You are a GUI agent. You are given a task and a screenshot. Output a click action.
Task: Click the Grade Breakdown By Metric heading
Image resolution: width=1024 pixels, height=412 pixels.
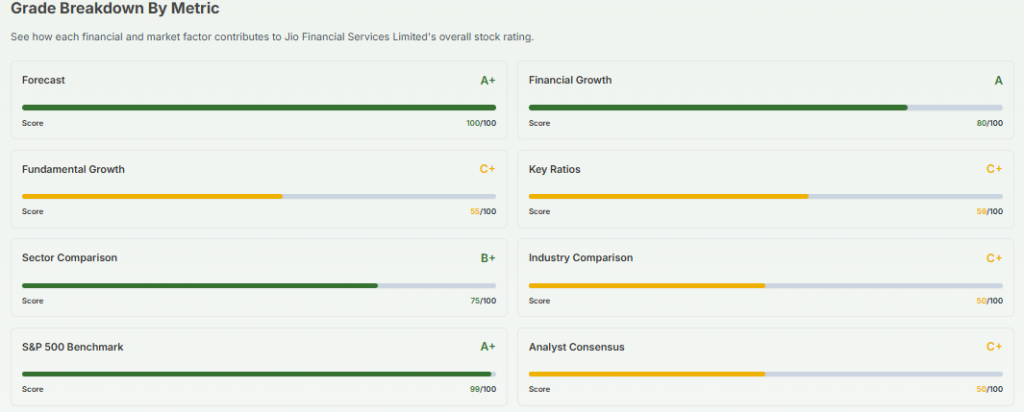[x=115, y=8]
